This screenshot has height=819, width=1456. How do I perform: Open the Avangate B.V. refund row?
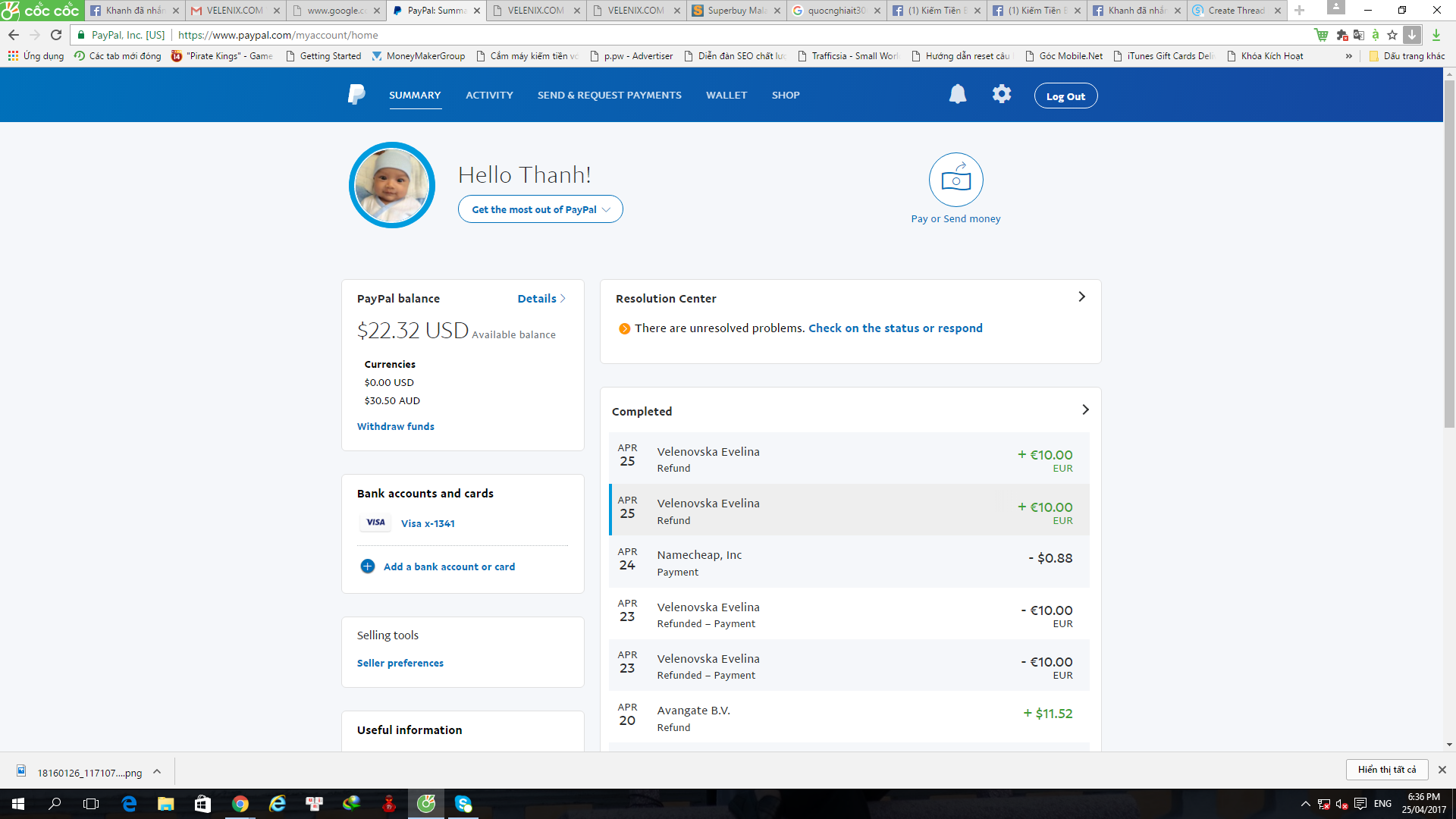(x=849, y=717)
